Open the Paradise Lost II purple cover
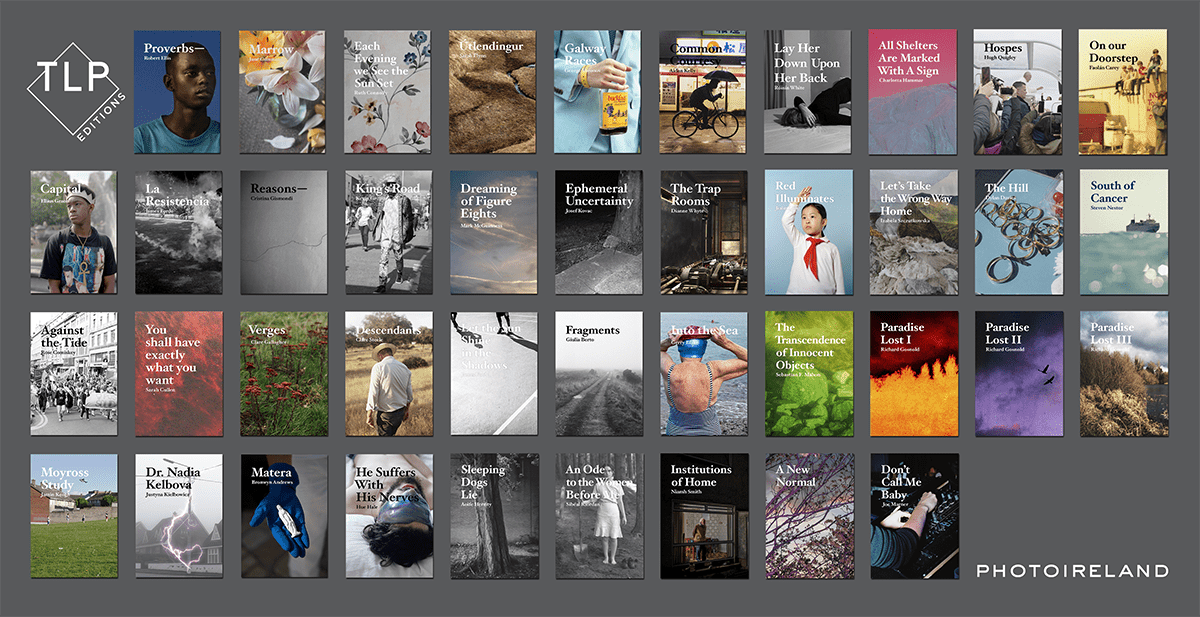This screenshot has height=617, width=1200. [x=1018, y=373]
